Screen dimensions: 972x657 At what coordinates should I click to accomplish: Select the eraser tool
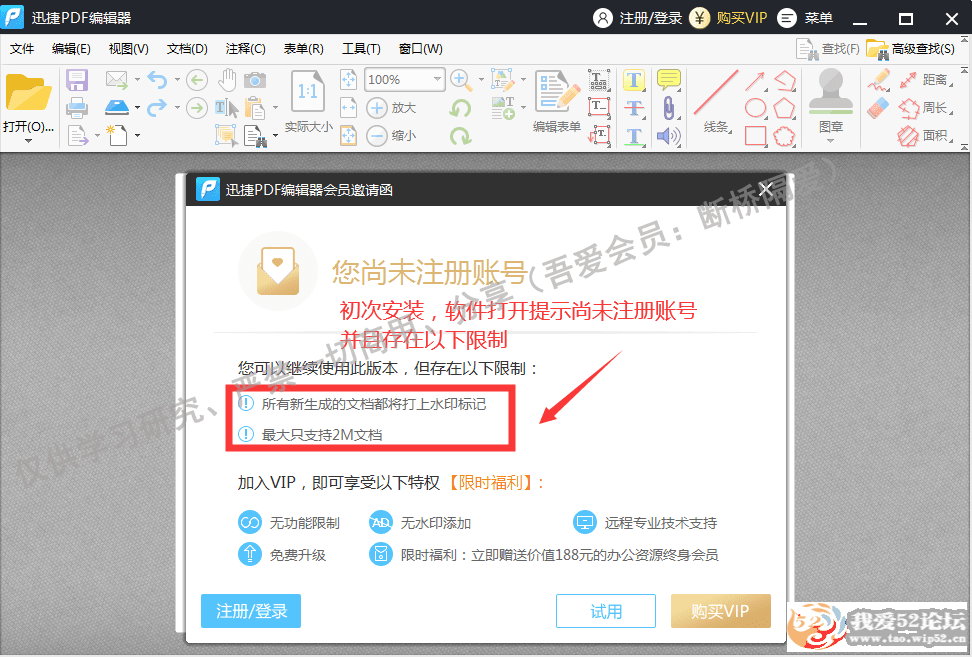click(878, 108)
